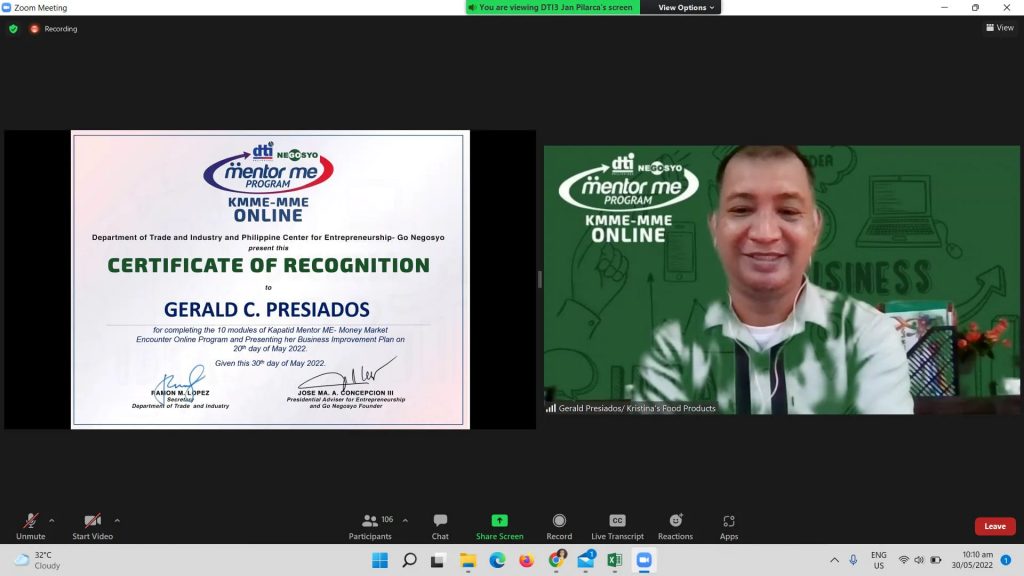The image size is (1024, 576).
Task: Select Gerald Presiados video tile
Action: [x=781, y=280]
